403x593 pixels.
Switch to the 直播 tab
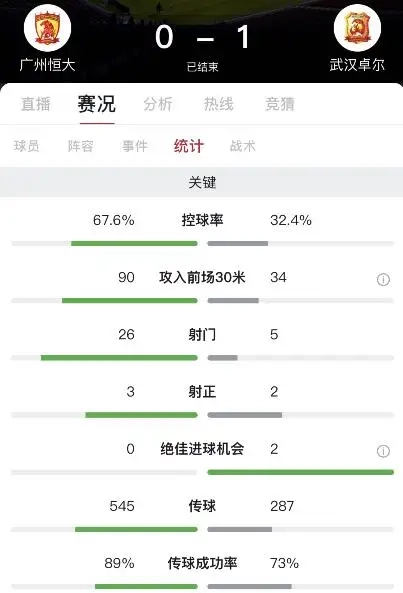(x=36, y=104)
